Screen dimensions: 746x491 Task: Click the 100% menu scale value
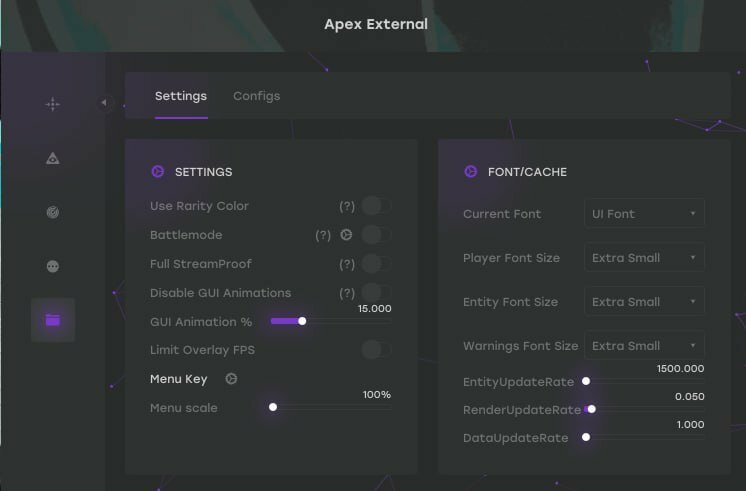click(377, 395)
